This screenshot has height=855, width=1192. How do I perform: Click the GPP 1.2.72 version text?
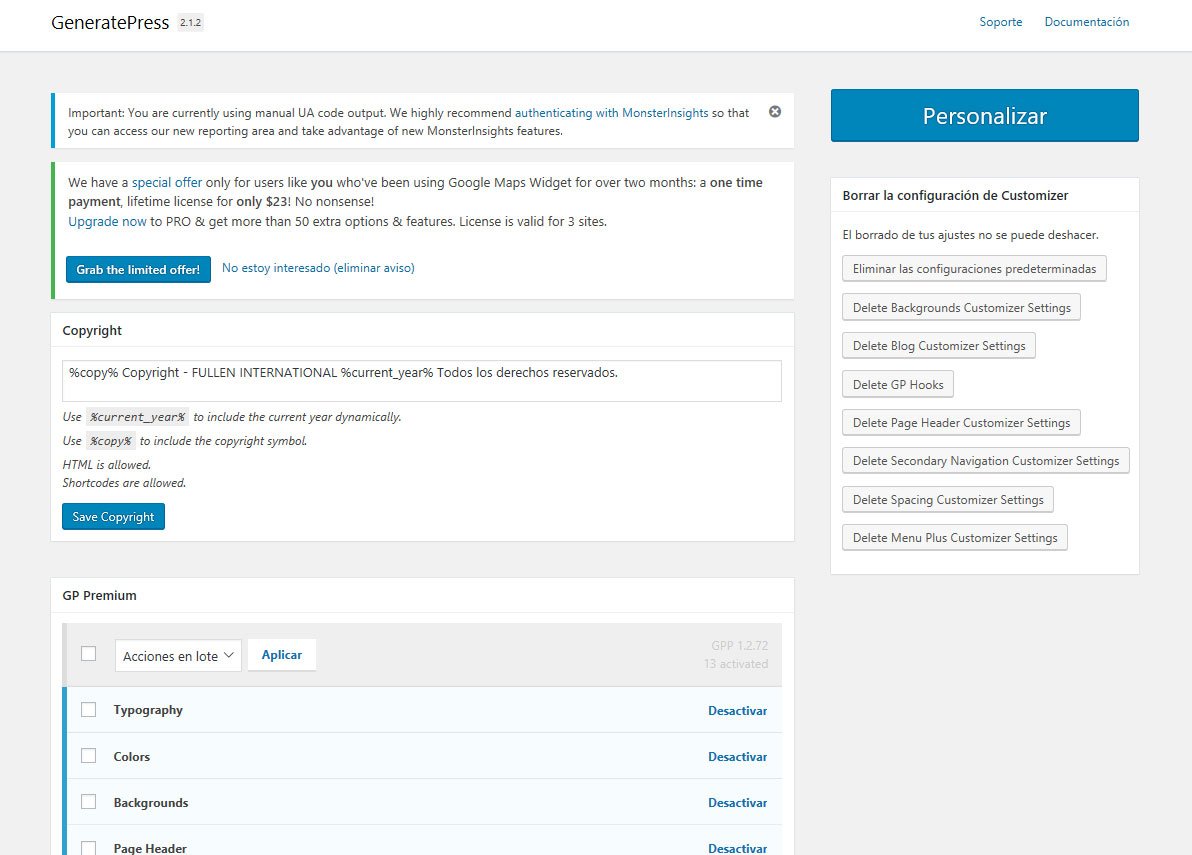740,645
